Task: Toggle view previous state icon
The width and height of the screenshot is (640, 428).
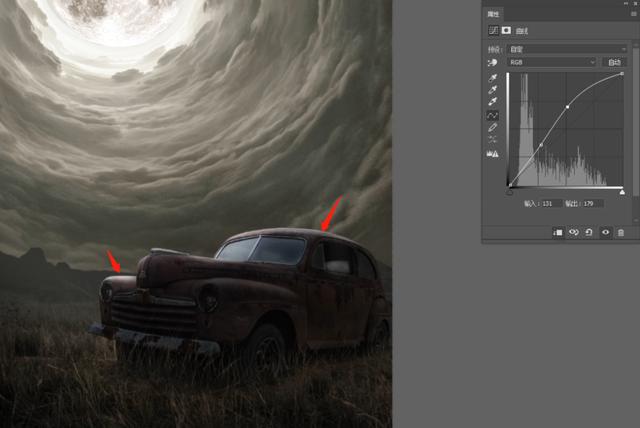Action: coord(573,232)
